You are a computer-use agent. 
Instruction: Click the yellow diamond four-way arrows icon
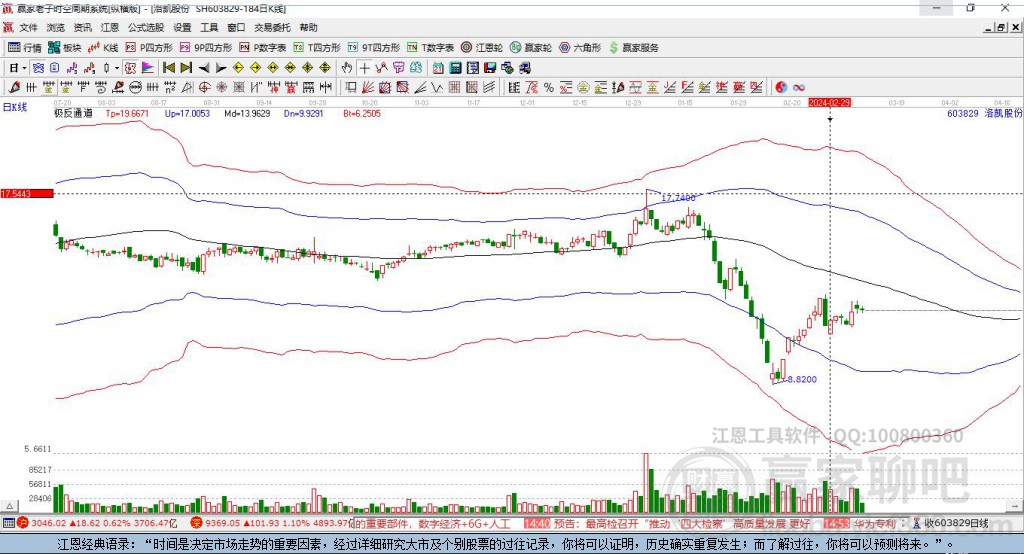(308, 68)
